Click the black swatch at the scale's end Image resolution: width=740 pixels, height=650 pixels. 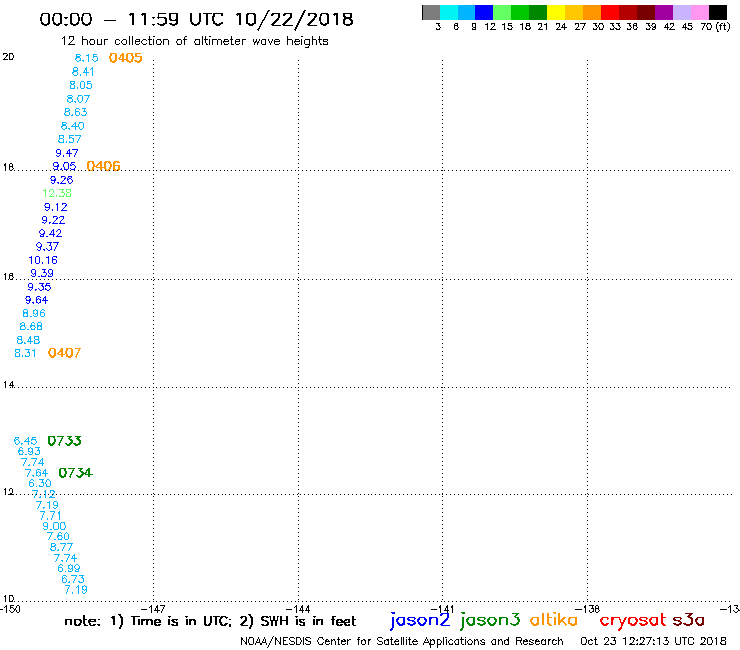(x=717, y=12)
